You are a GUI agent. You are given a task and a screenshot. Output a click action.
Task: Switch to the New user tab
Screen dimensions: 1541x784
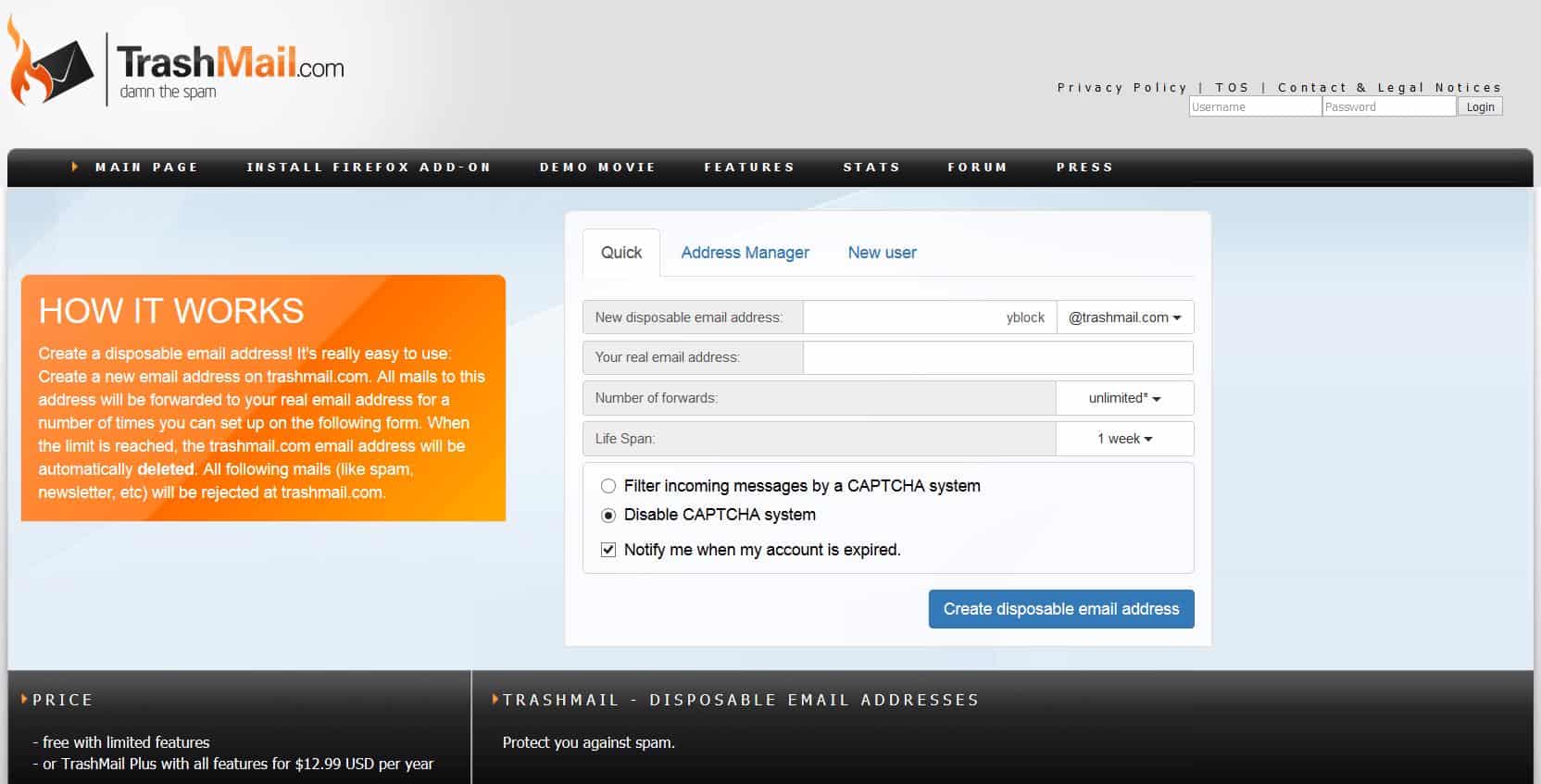[x=882, y=253]
